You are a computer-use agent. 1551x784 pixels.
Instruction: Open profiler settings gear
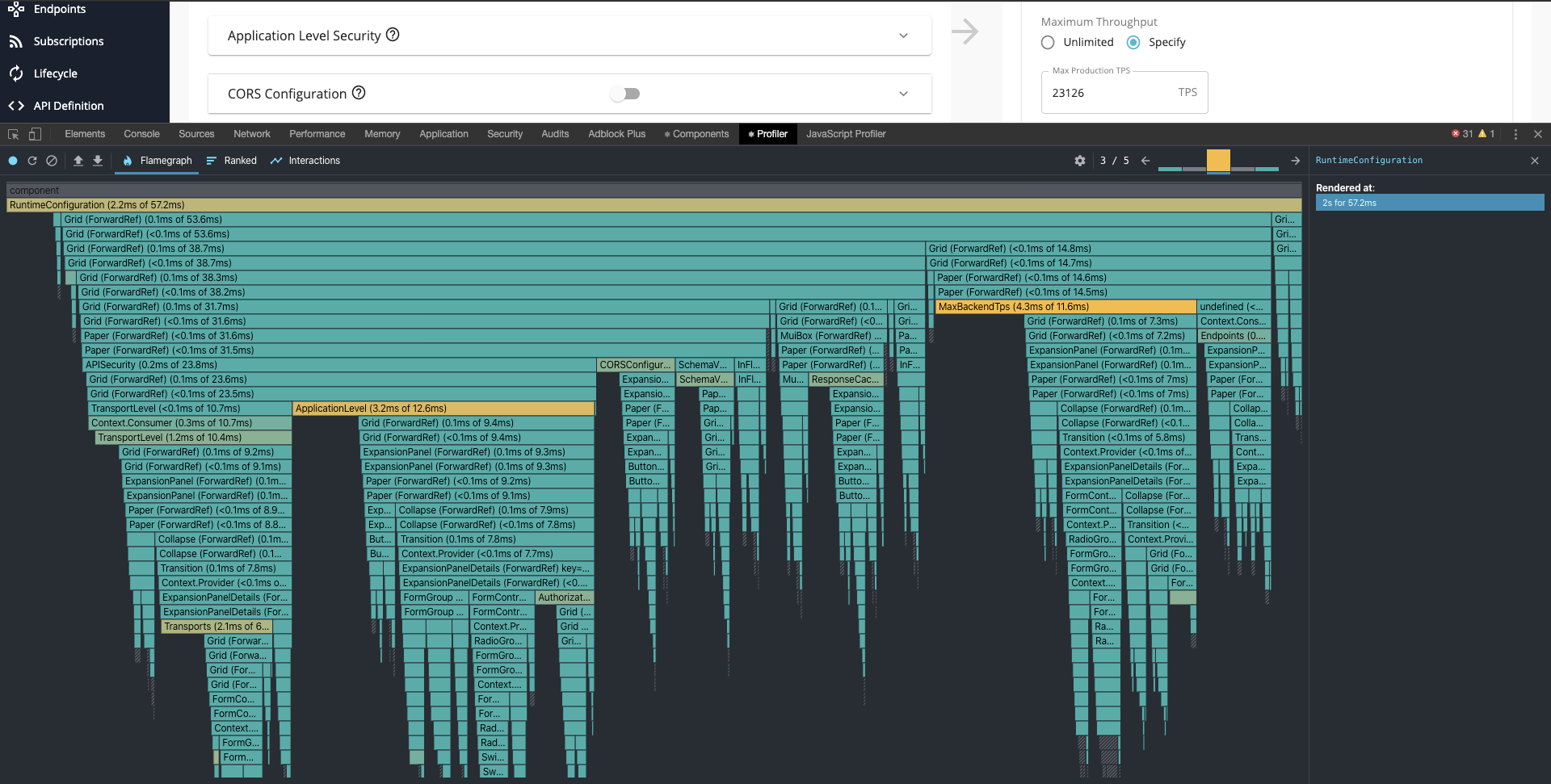1080,161
